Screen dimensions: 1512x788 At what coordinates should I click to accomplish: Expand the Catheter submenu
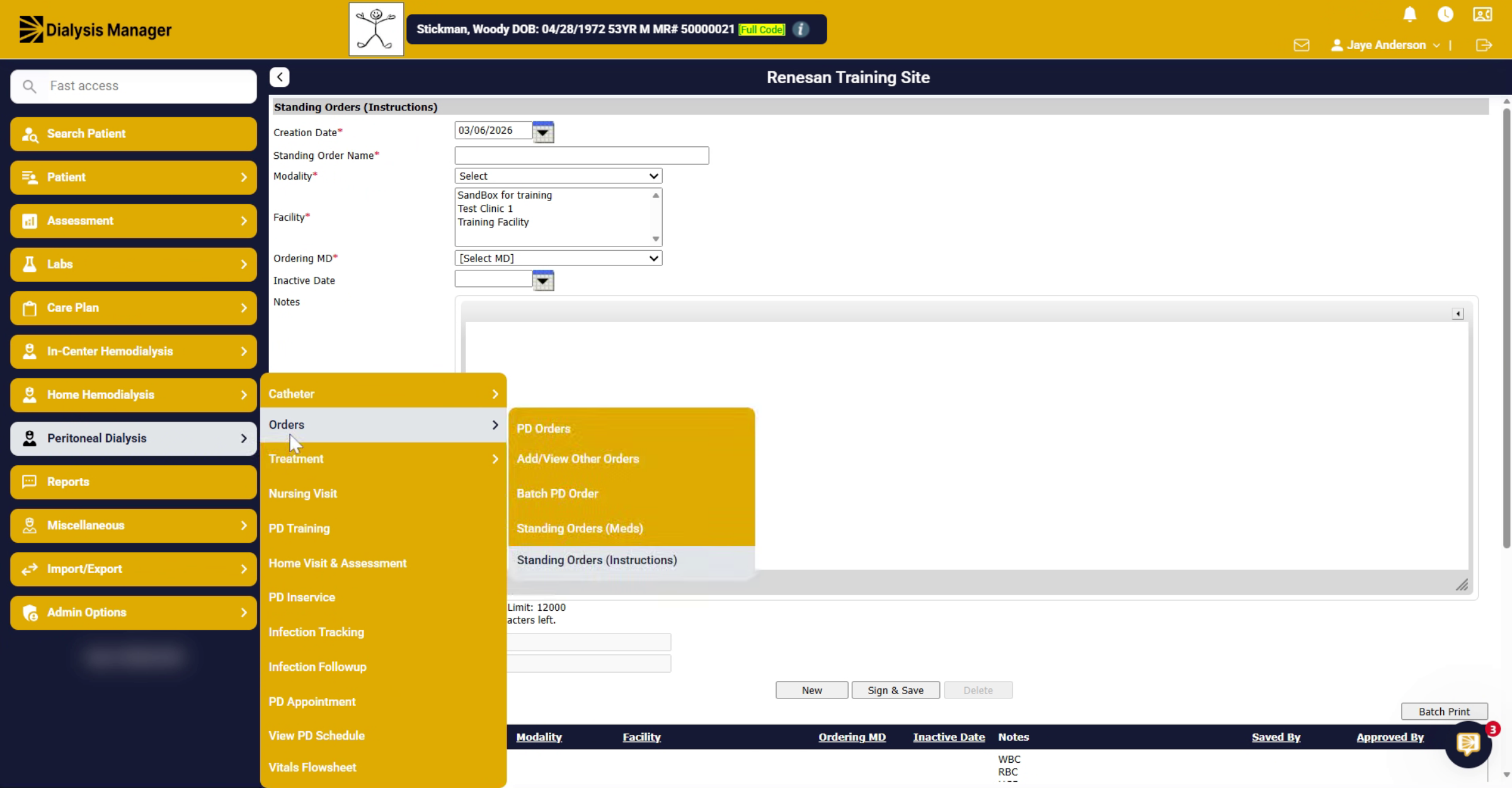point(383,394)
